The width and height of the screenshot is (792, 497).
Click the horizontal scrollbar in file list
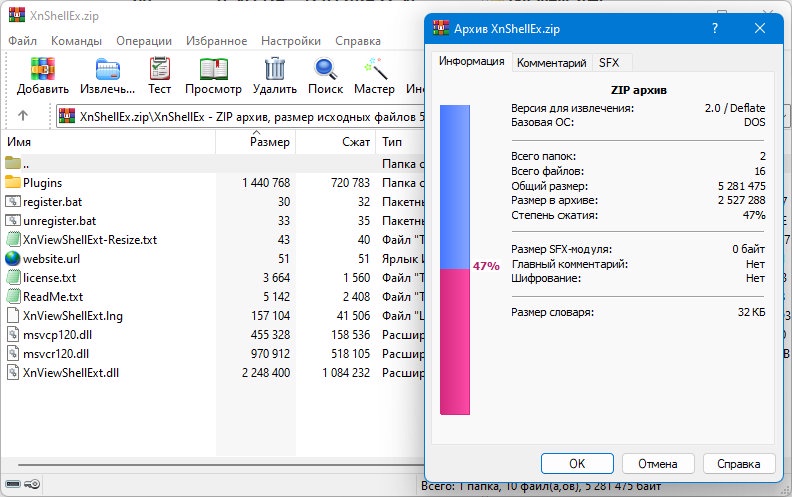point(221,465)
